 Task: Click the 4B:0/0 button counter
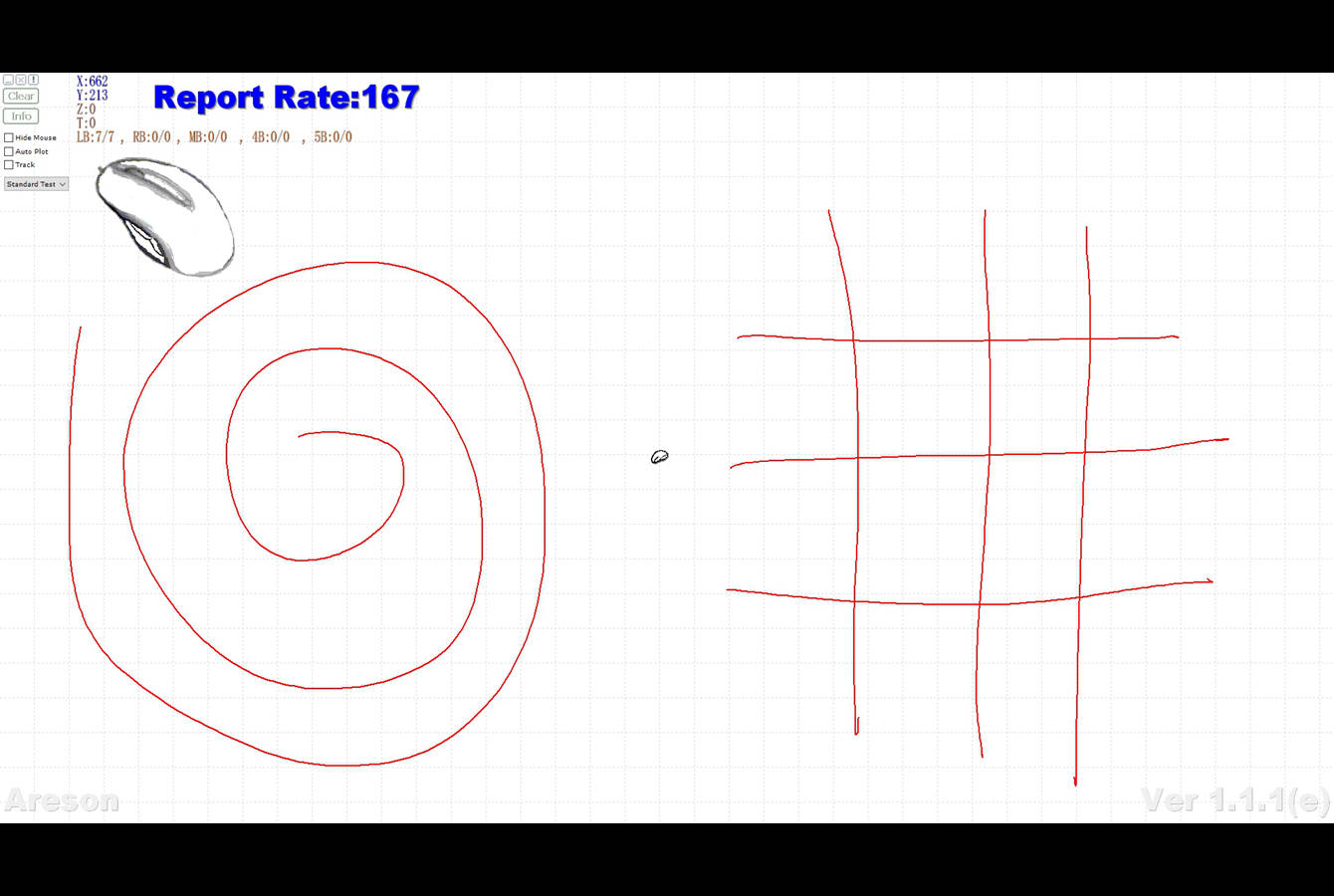click(x=271, y=137)
